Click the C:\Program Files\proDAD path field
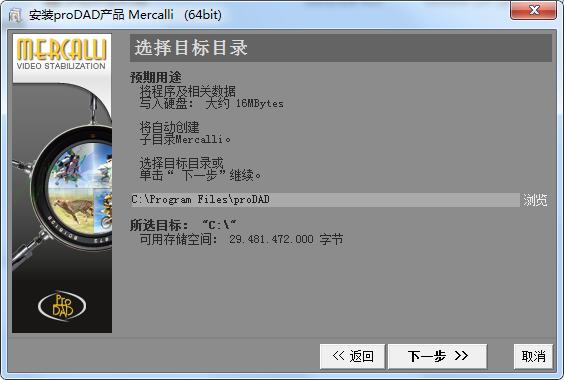 [x=325, y=200]
